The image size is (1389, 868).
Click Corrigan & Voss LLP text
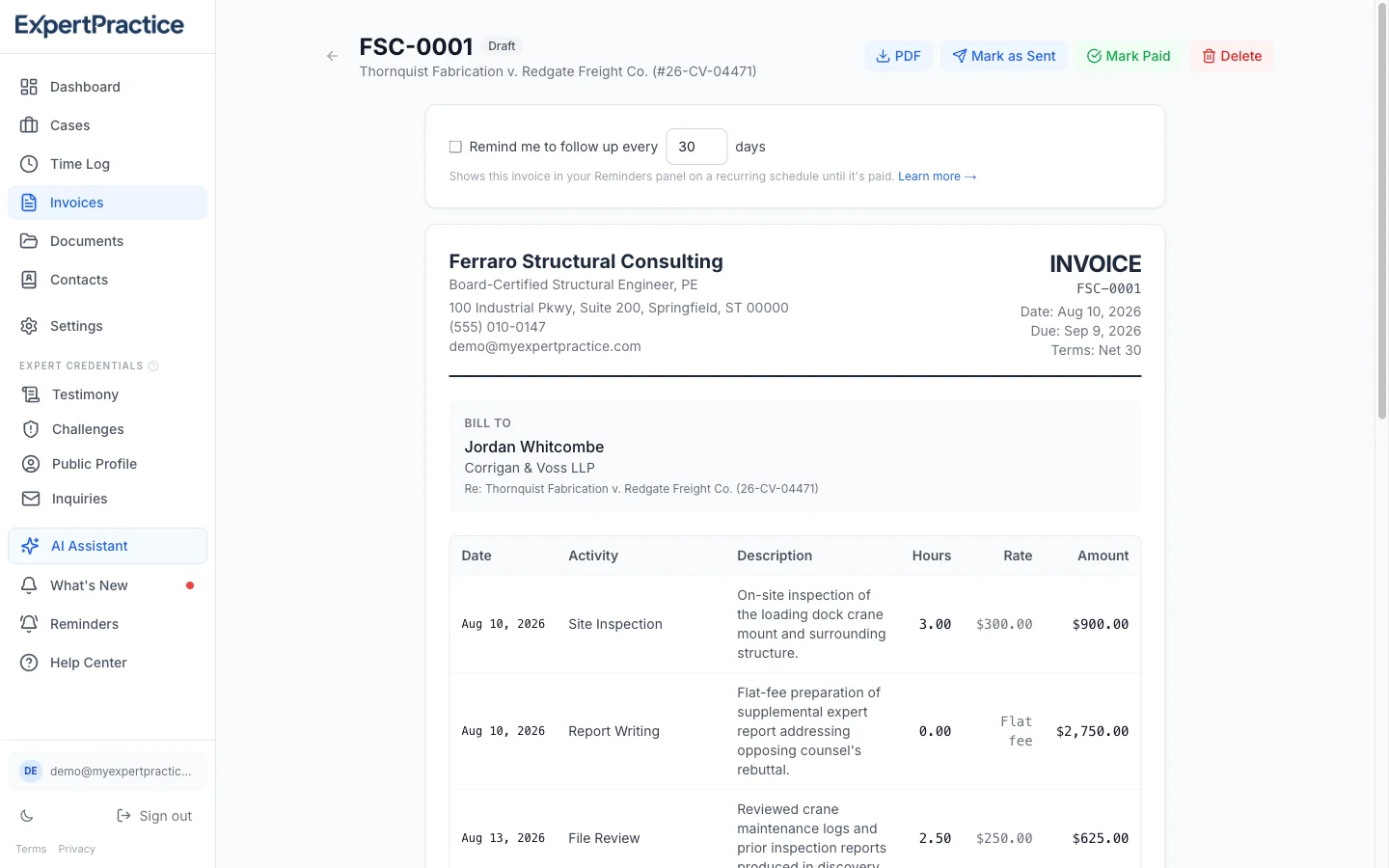point(530,468)
